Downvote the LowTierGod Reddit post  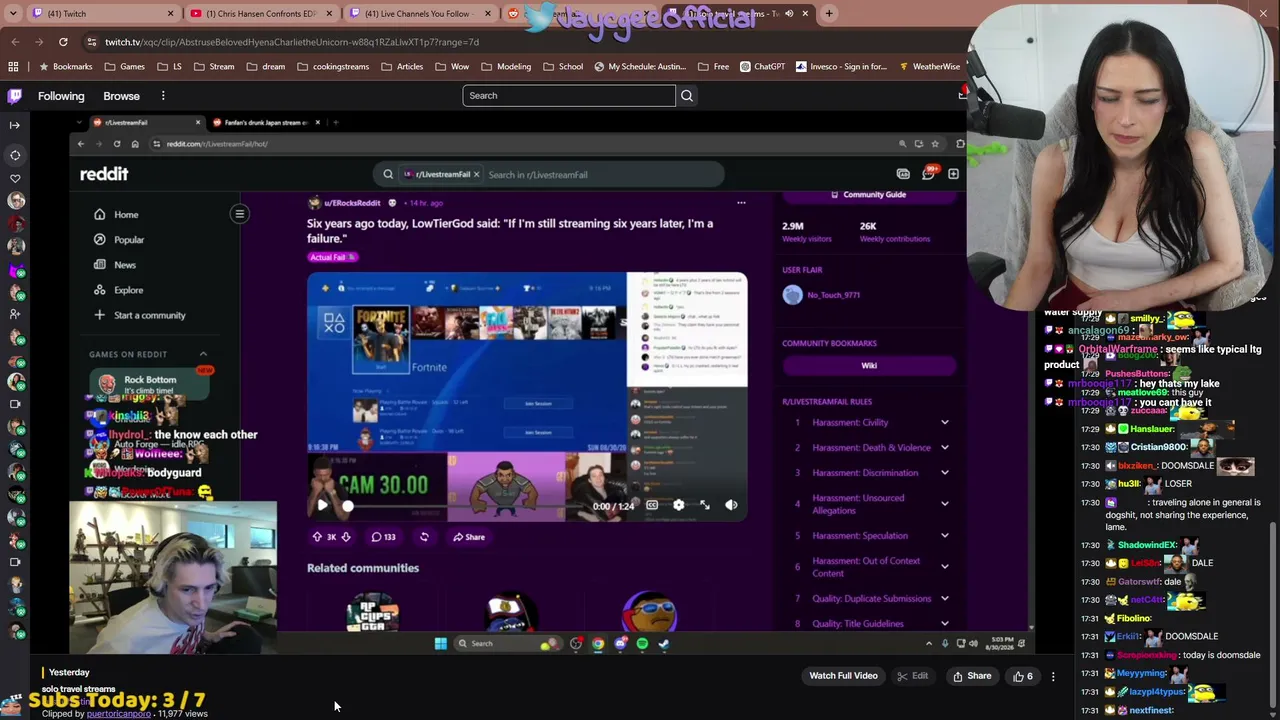(346, 537)
